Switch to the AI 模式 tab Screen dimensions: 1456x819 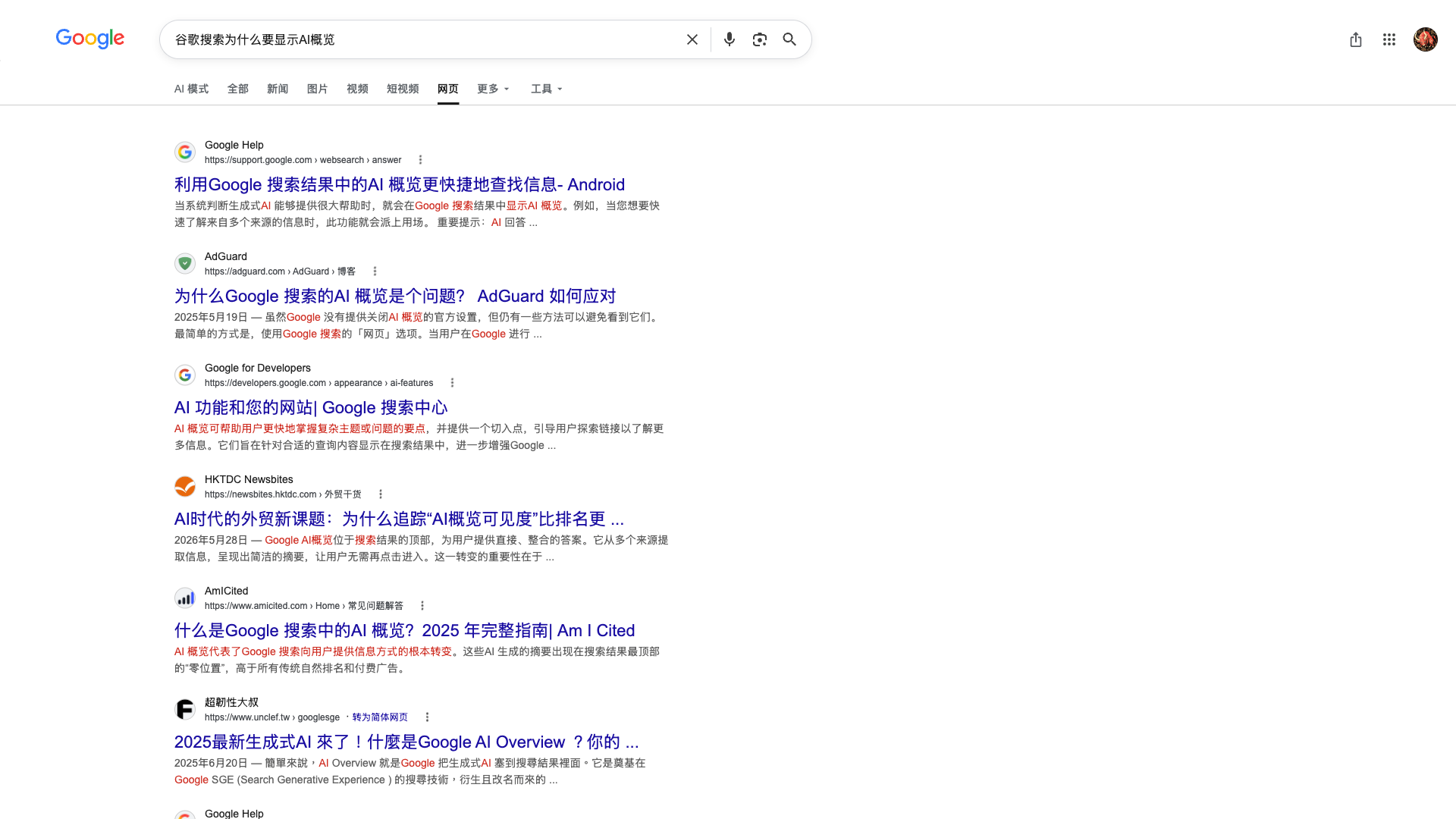(191, 89)
